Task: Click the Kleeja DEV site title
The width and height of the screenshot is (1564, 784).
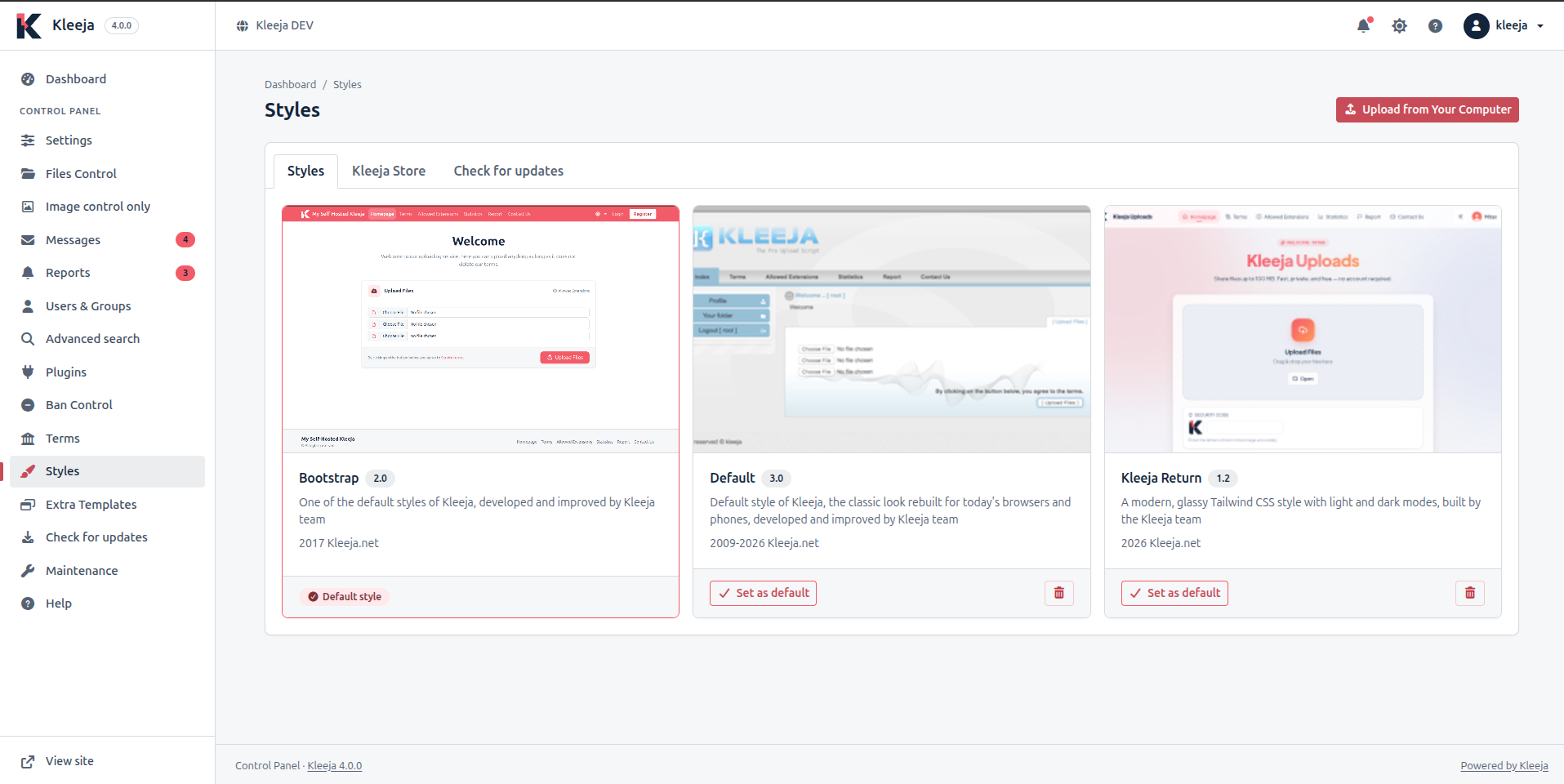Action: (x=284, y=25)
